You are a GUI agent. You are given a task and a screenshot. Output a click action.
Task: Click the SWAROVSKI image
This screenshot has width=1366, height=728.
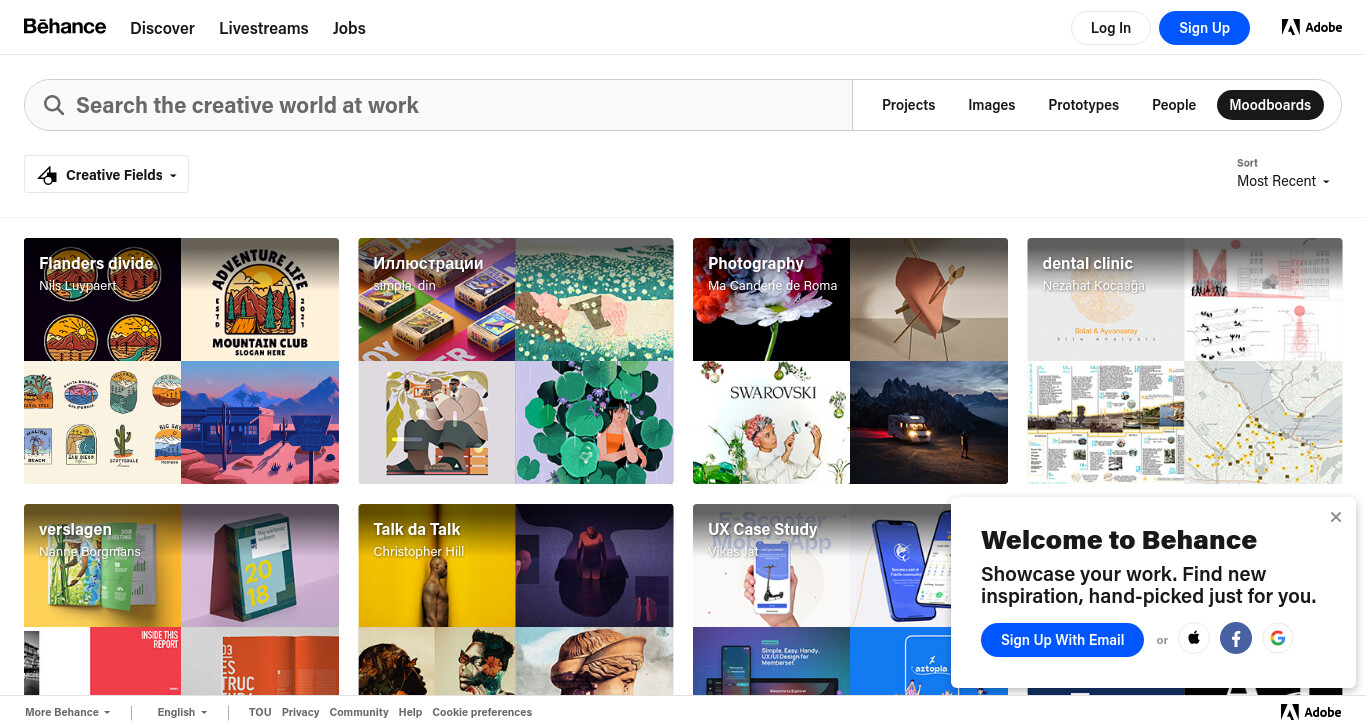(x=771, y=423)
